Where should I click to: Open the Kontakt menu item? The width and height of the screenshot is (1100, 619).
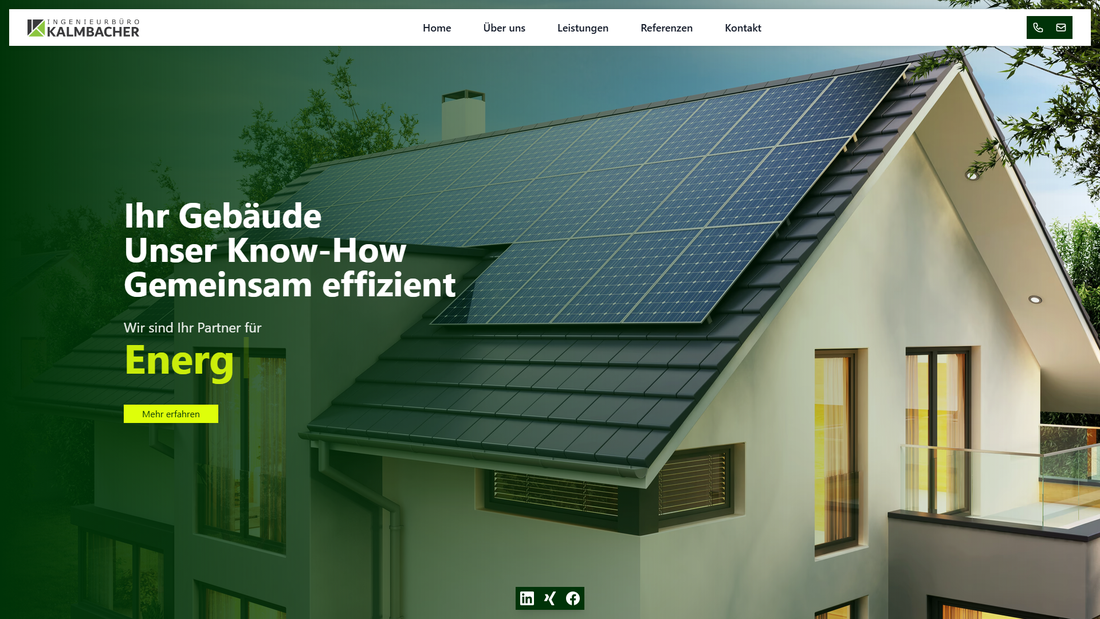point(743,28)
